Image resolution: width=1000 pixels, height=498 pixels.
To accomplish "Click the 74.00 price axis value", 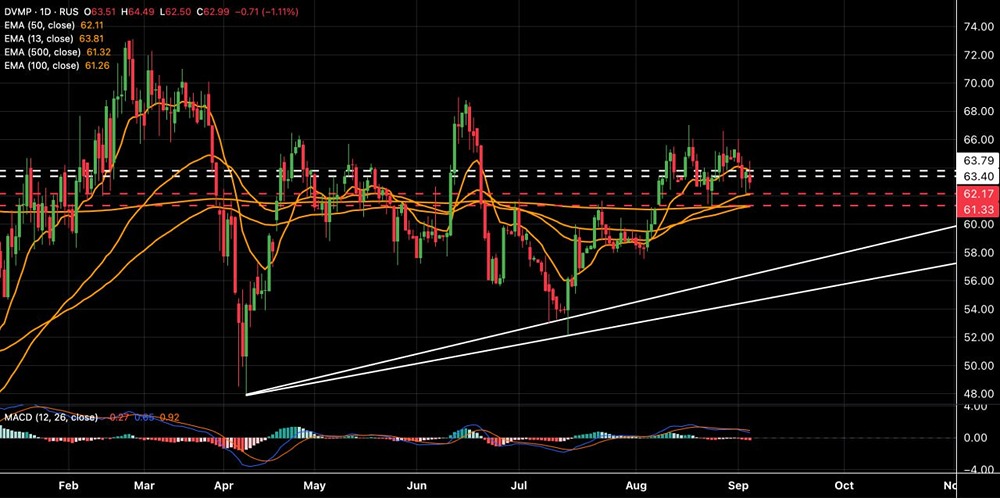I will pyautogui.click(x=978, y=27).
